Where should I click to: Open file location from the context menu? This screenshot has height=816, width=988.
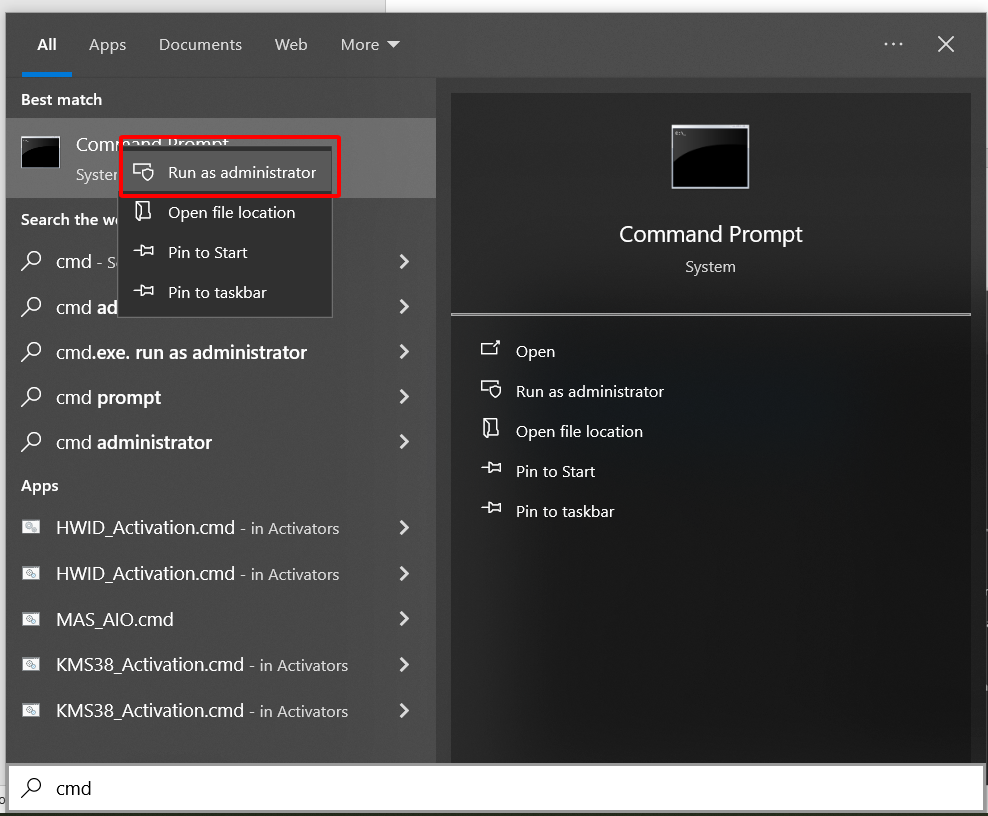point(231,212)
